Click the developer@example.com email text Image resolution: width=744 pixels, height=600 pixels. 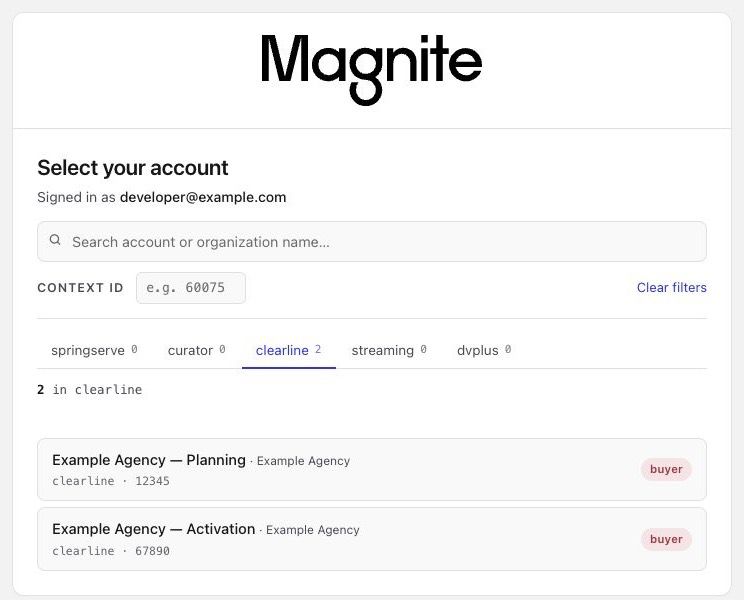(203, 197)
